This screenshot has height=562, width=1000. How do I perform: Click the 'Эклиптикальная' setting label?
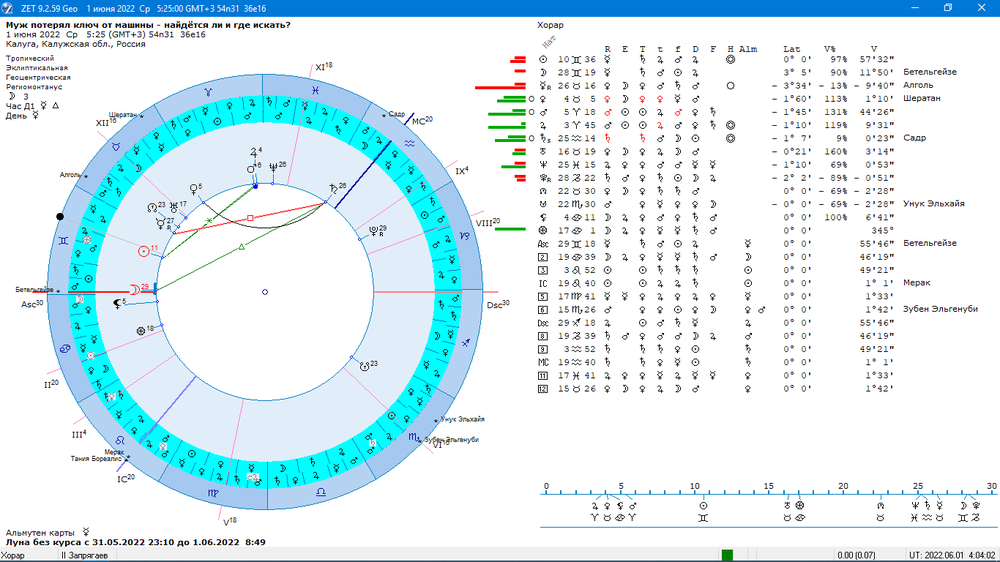point(37,68)
